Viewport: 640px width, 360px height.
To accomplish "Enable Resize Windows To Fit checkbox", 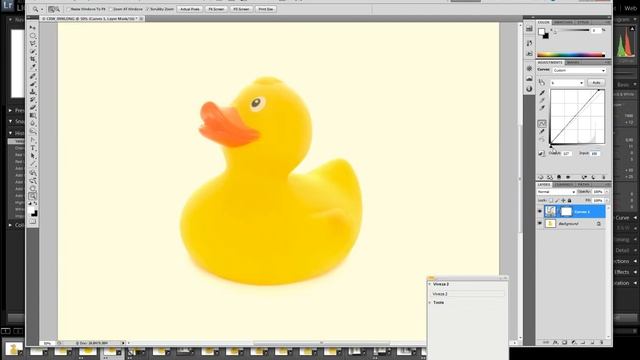I will pos(69,9).
